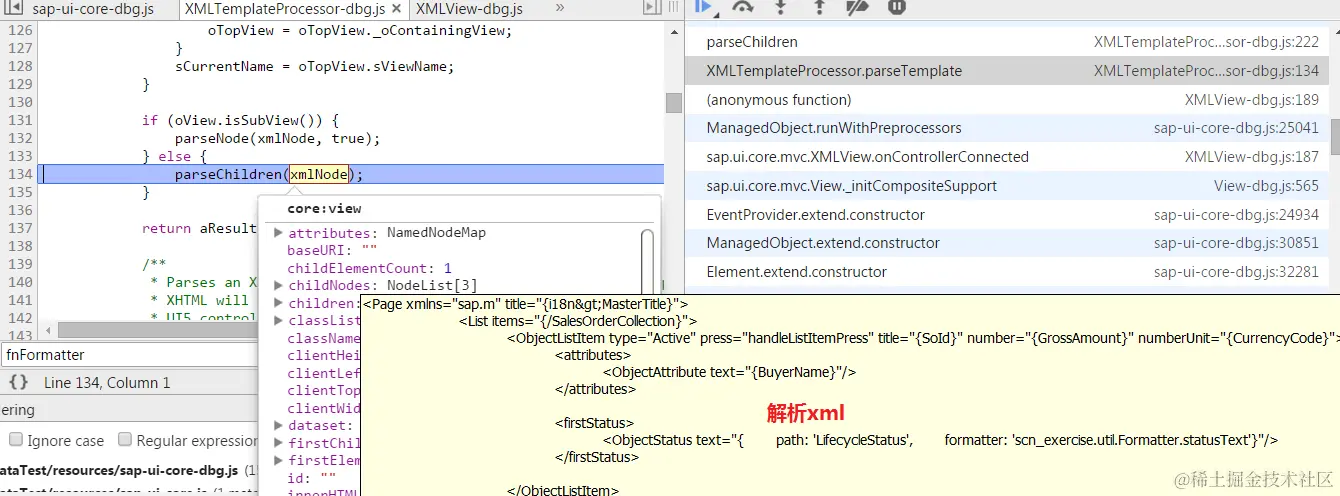Viewport: 1340px width, 496px height.
Task: Open the XMLView-dbg.js tab
Action: (x=469, y=9)
